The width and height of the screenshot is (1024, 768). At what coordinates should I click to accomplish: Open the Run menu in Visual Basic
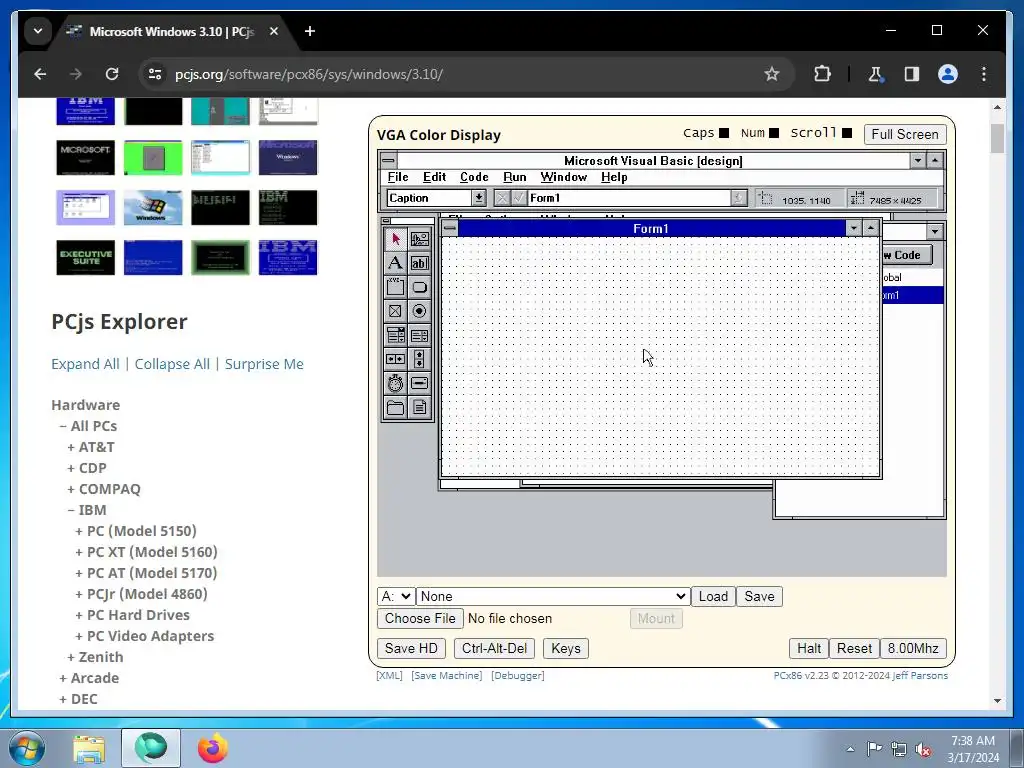[x=515, y=177]
